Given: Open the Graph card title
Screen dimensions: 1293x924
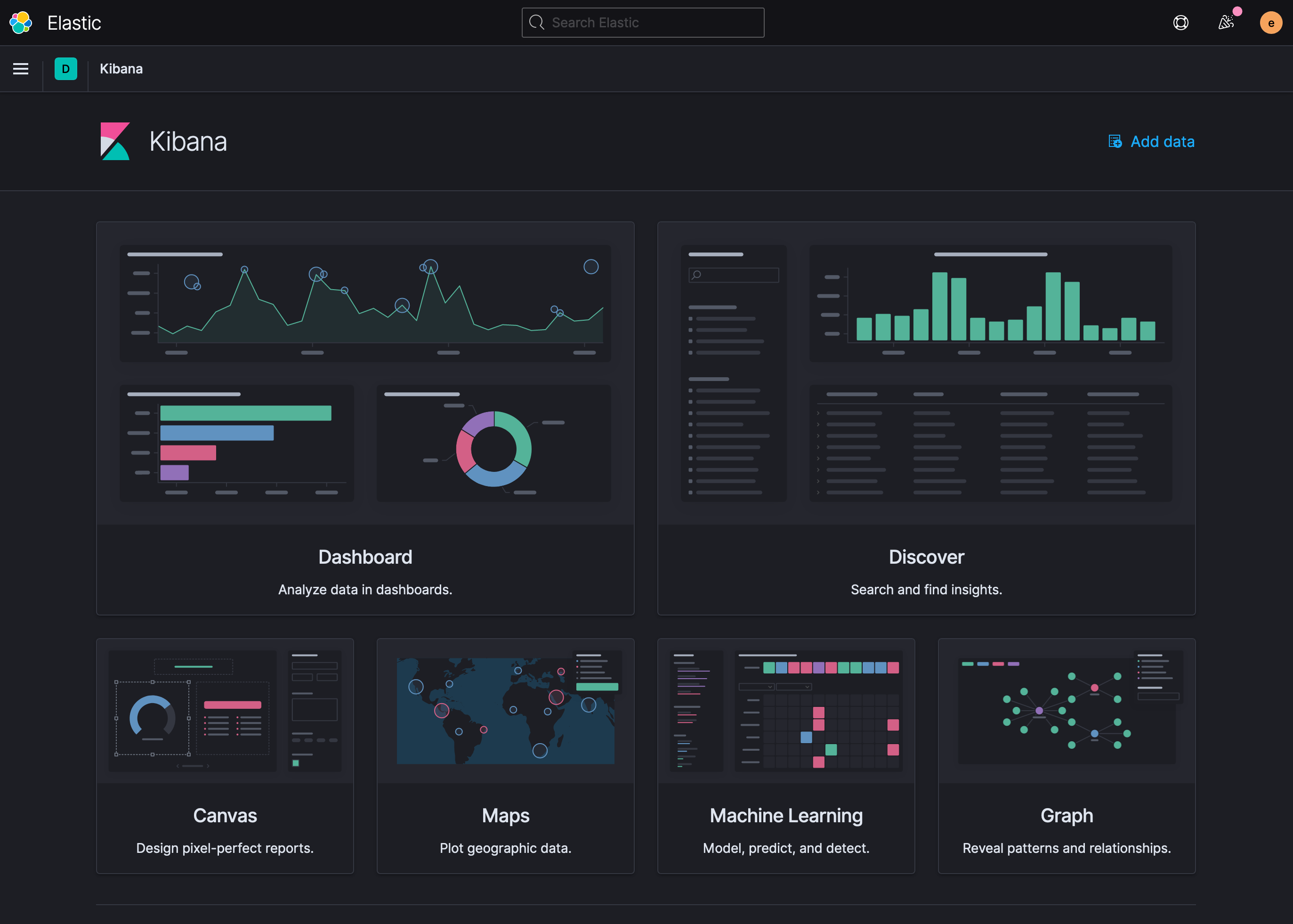Looking at the screenshot, I should point(1067,815).
